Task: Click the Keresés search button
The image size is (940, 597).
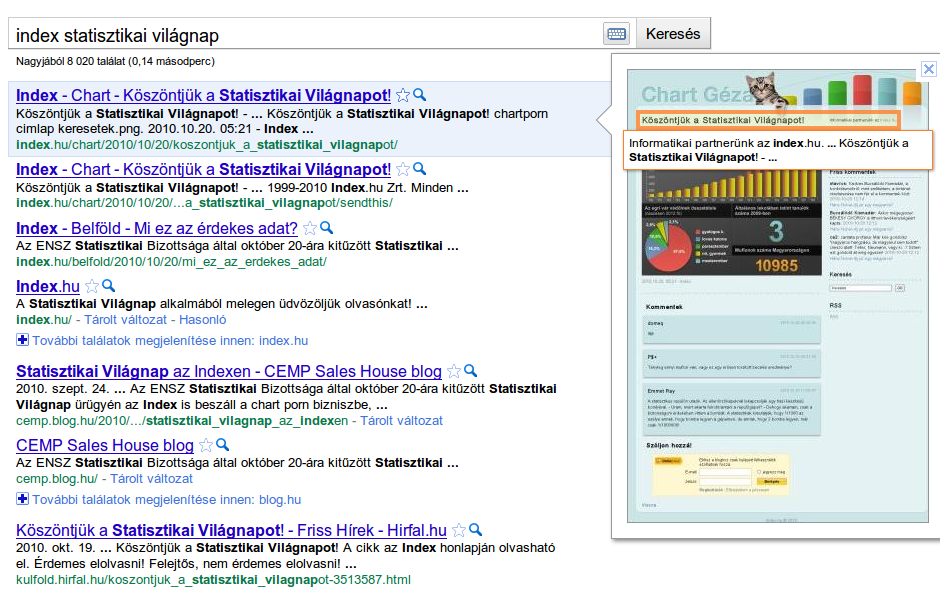Action: (673, 34)
